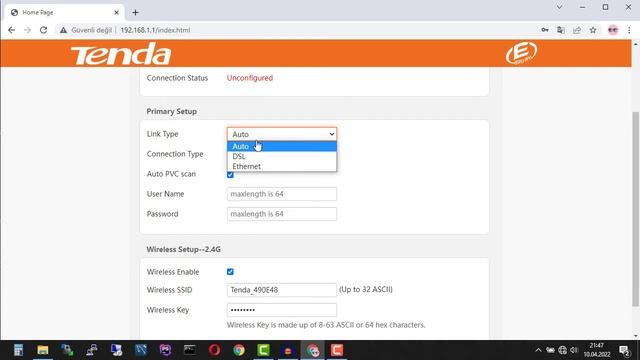The width and height of the screenshot is (640, 360).
Task: Toggle the Auto PVC scan checkbox
Action: pyautogui.click(x=230, y=175)
